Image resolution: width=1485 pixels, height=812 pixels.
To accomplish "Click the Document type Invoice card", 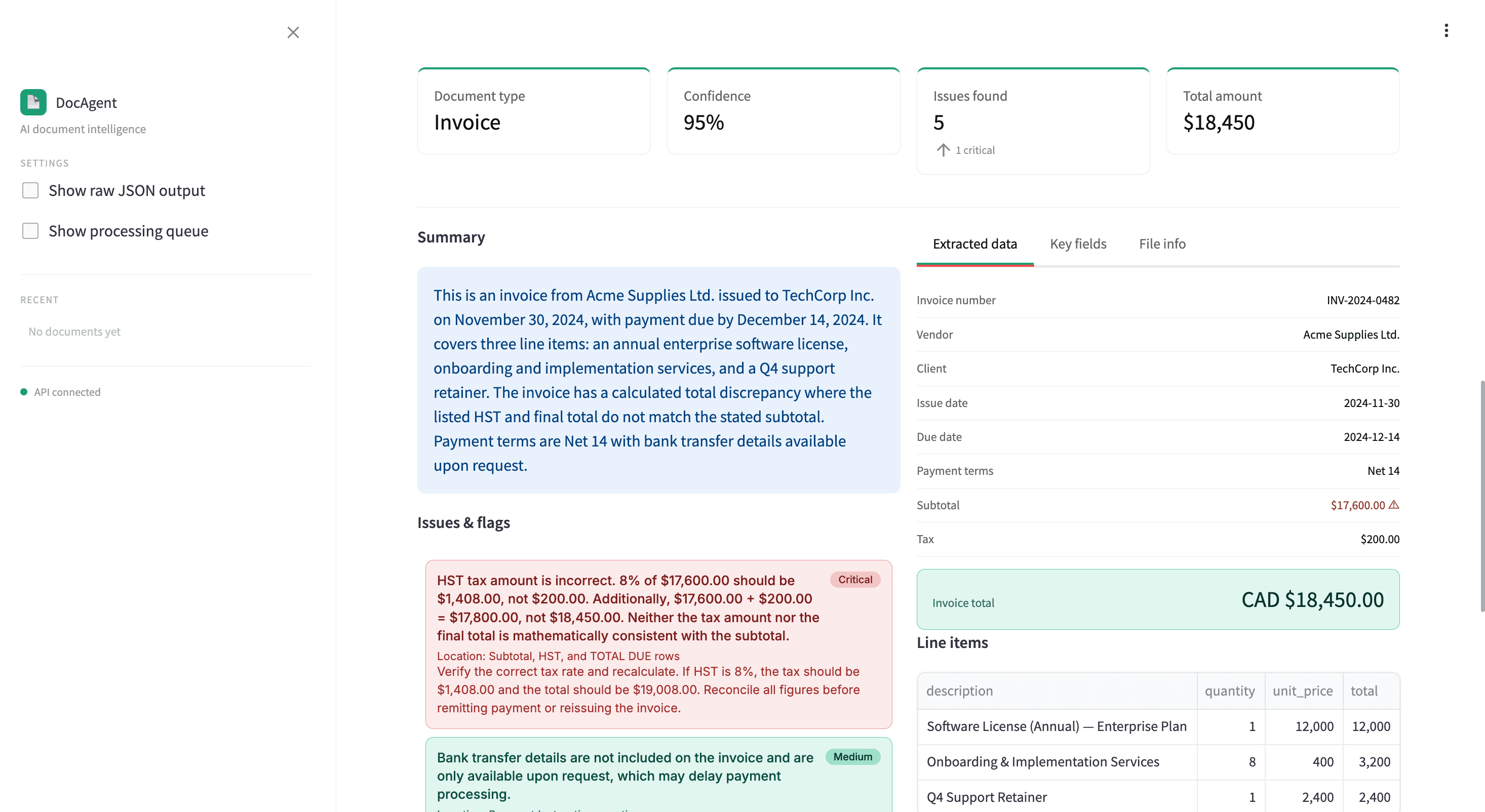I will 534,111.
